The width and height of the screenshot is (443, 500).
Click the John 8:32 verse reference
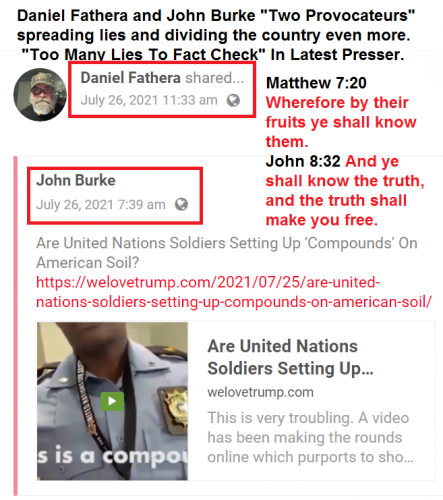(303, 161)
